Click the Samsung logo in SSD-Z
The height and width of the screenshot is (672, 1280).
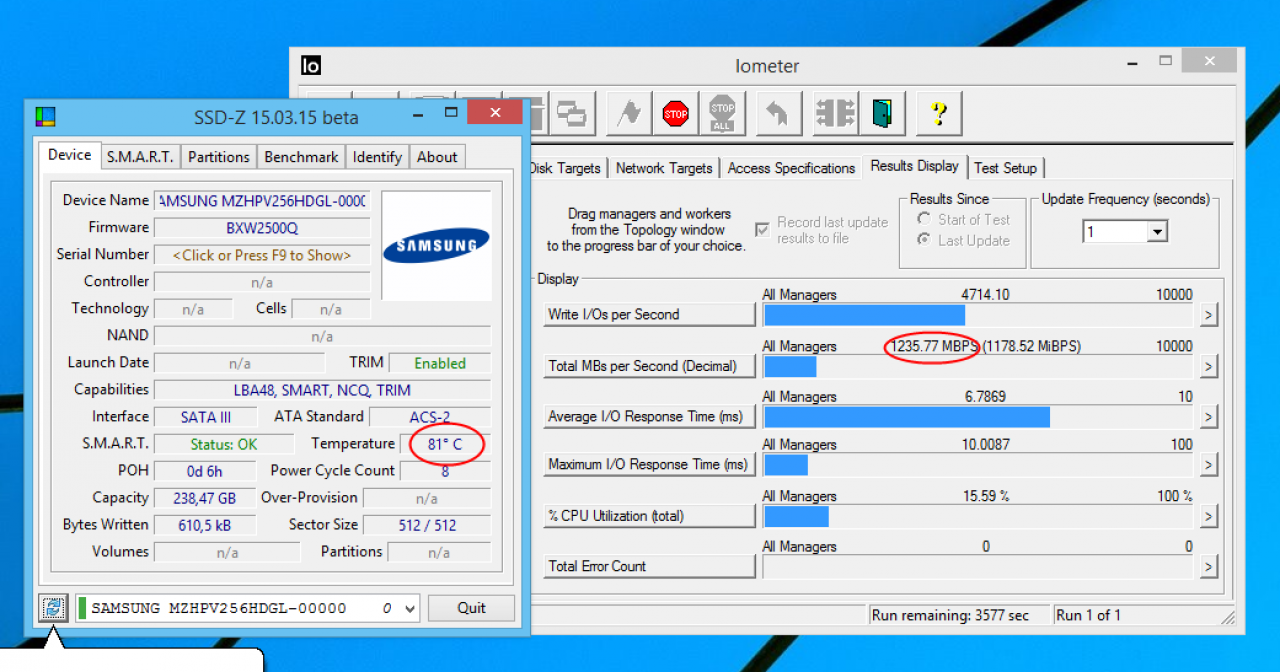point(436,245)
